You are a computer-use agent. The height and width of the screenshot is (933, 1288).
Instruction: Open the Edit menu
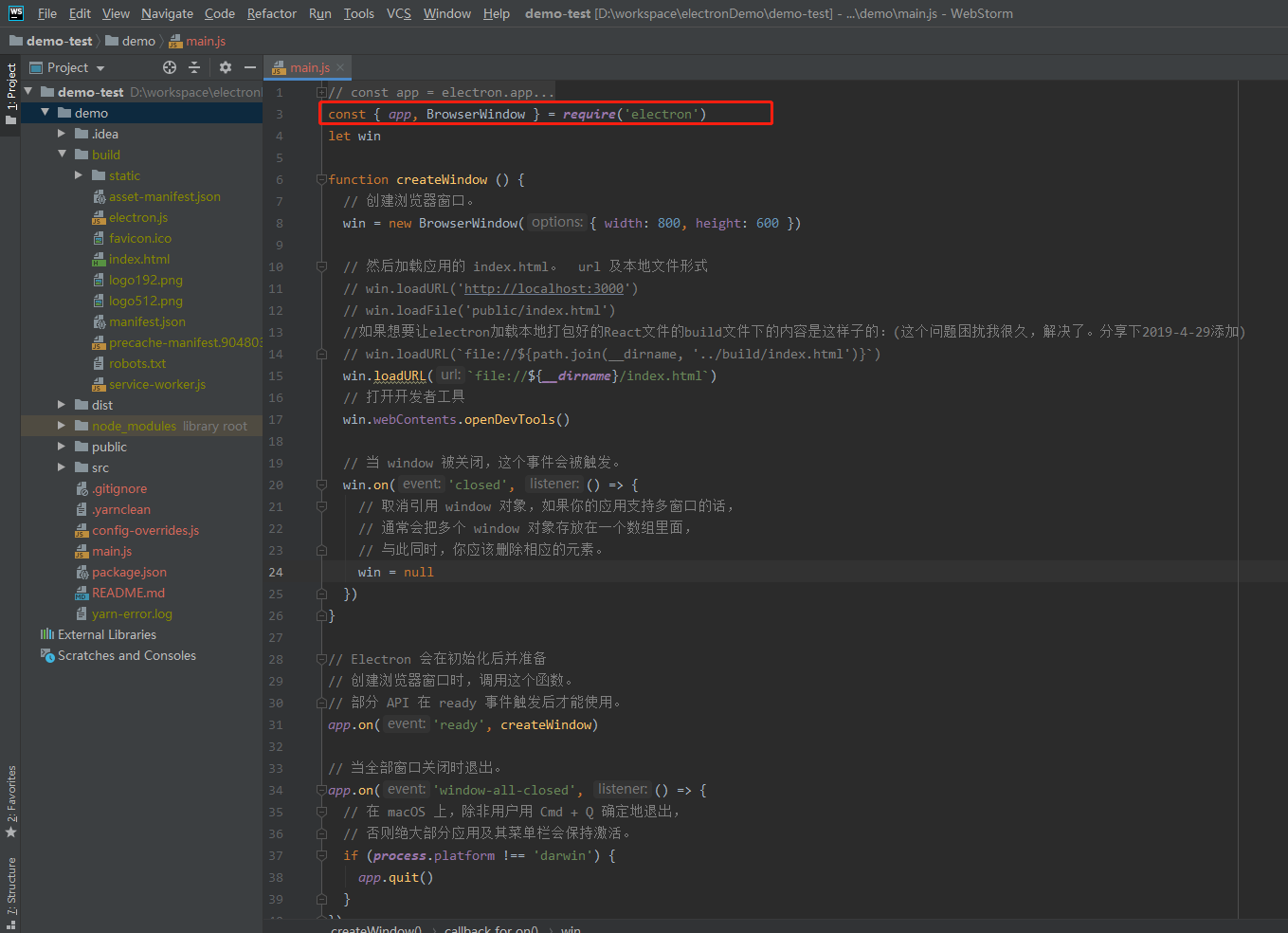click(x=81, y=13)
